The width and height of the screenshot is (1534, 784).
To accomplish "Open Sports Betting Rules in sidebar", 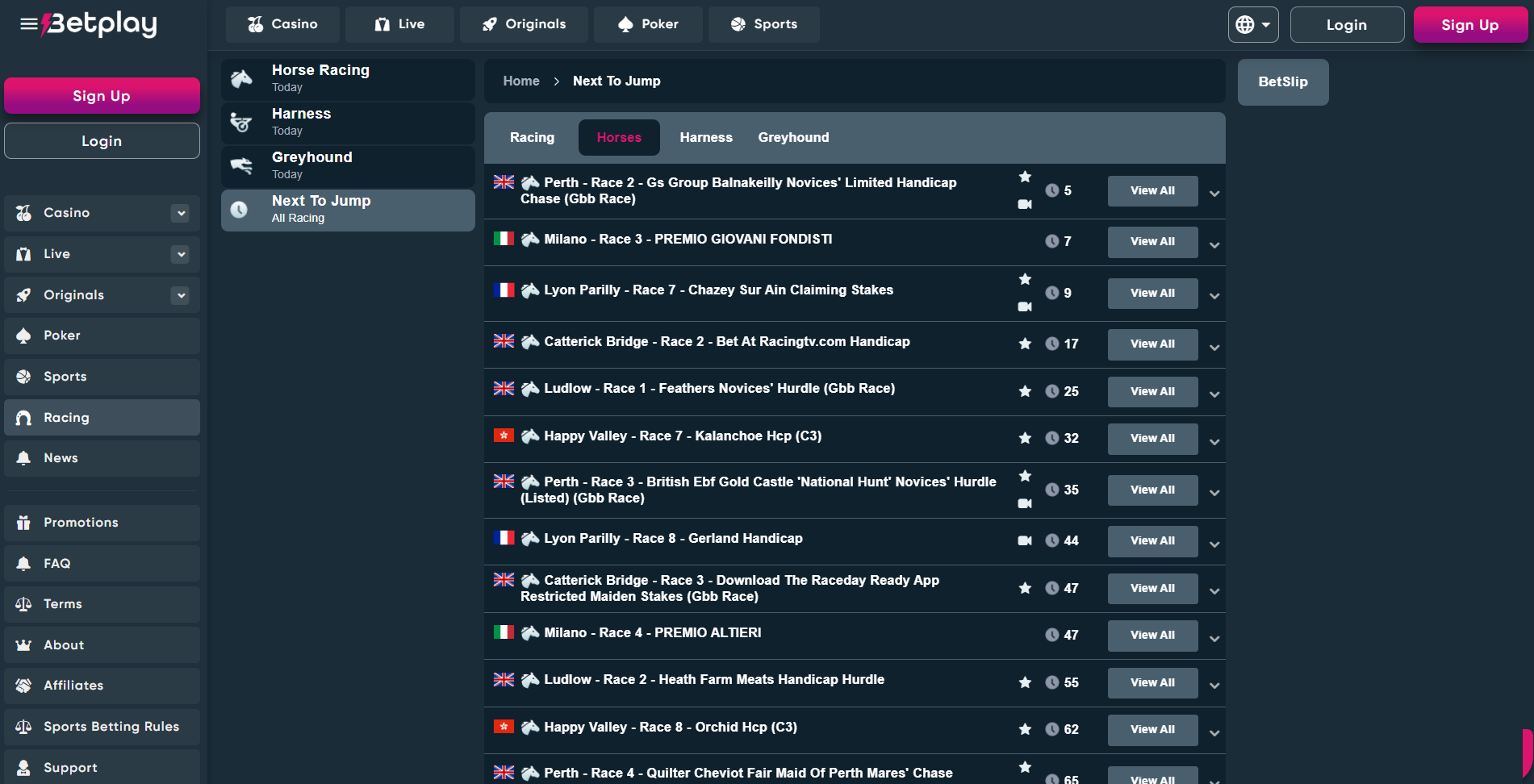I will (102, 727).
